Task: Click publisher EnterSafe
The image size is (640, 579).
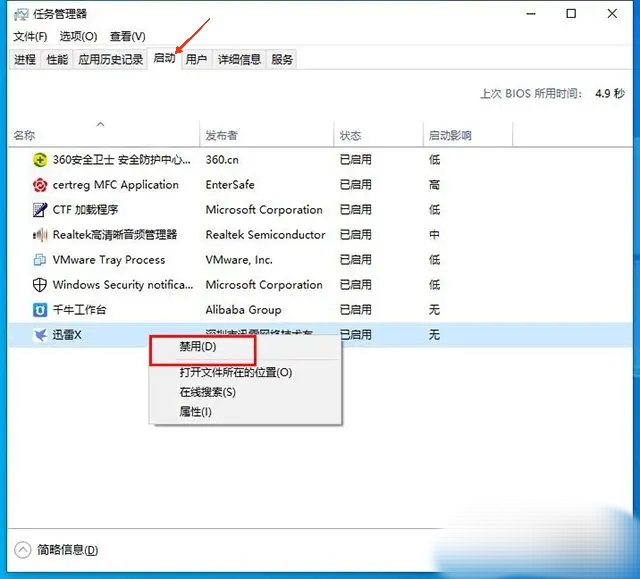Action: (x=230, y=185)
